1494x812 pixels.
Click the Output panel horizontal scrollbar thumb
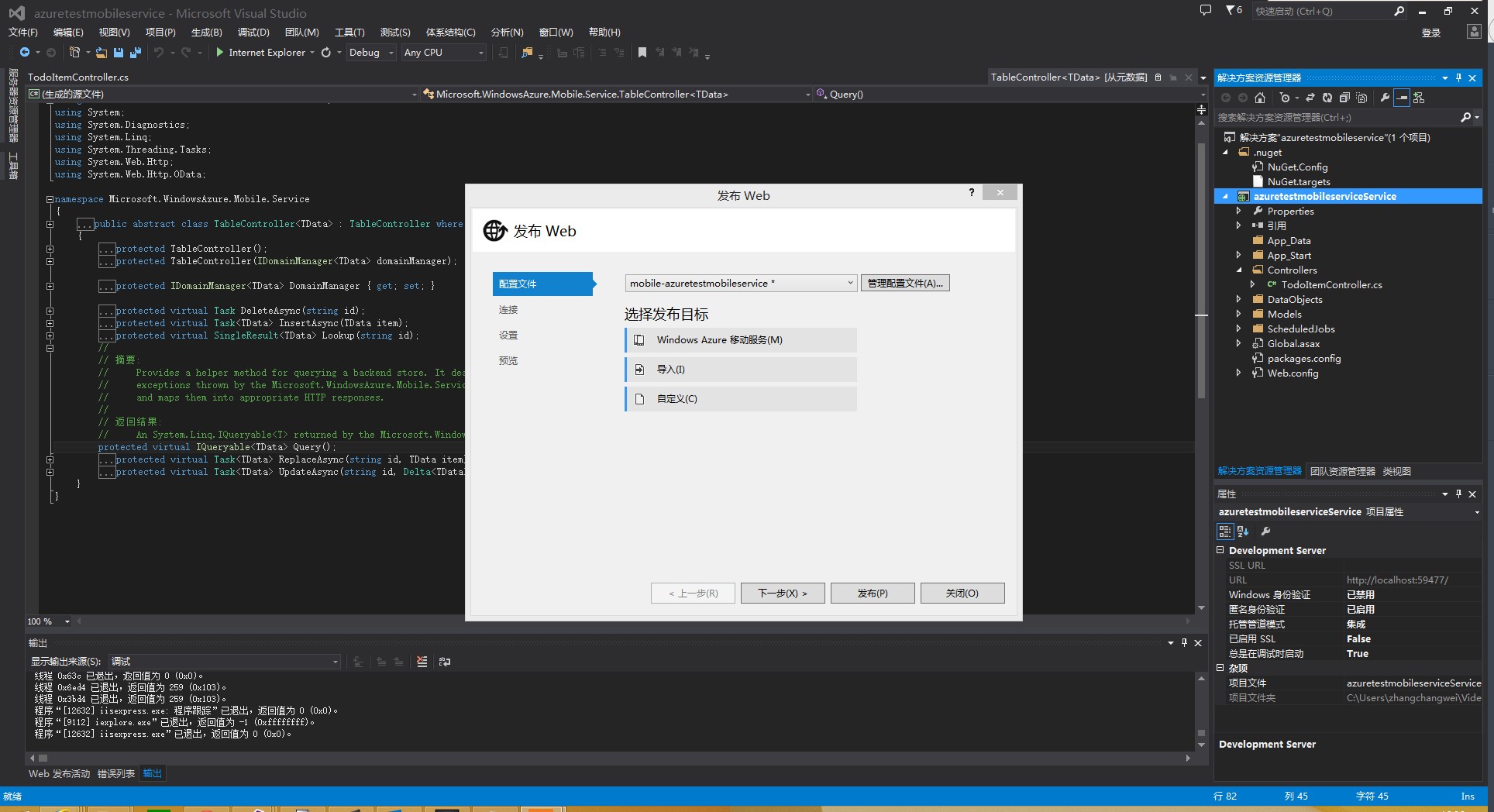click(43, 758)
